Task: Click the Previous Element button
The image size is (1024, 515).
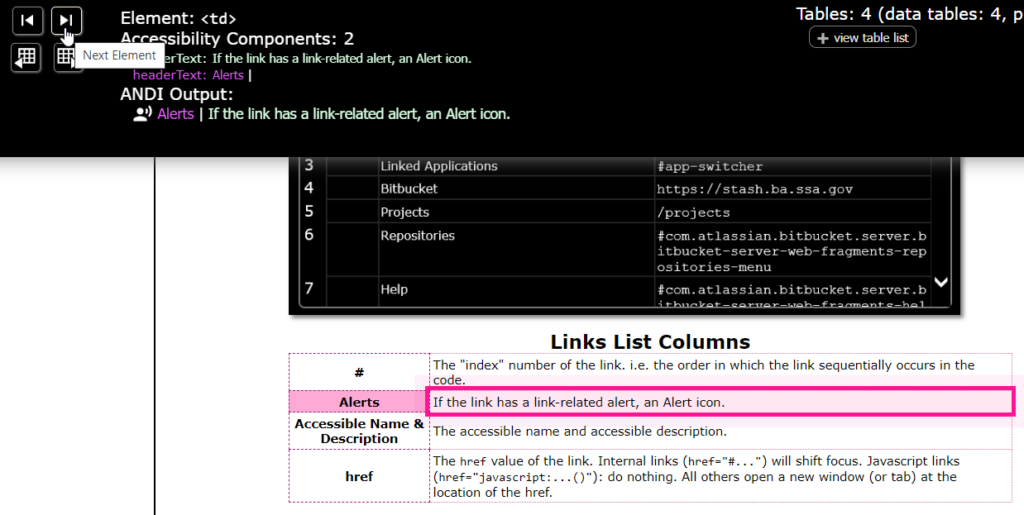Action: click(x=27, y=20)
